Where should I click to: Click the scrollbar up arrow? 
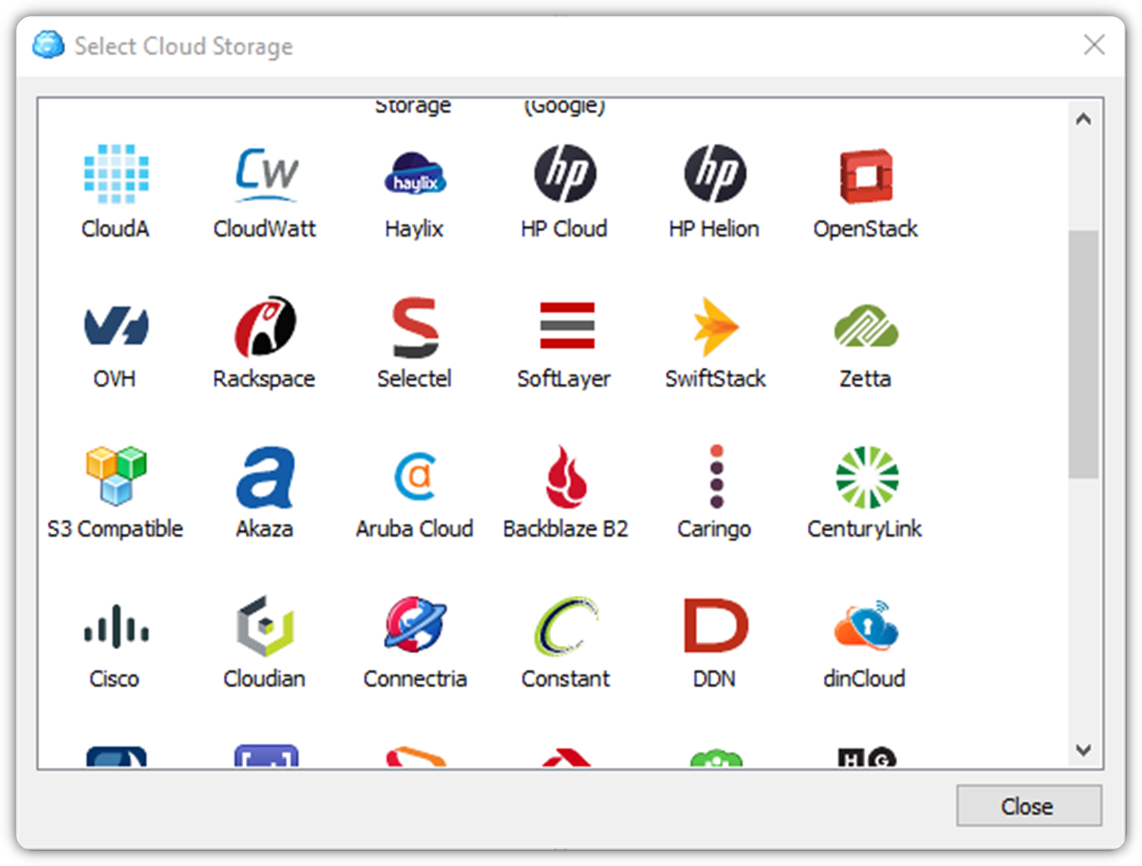pos(1084,119)
